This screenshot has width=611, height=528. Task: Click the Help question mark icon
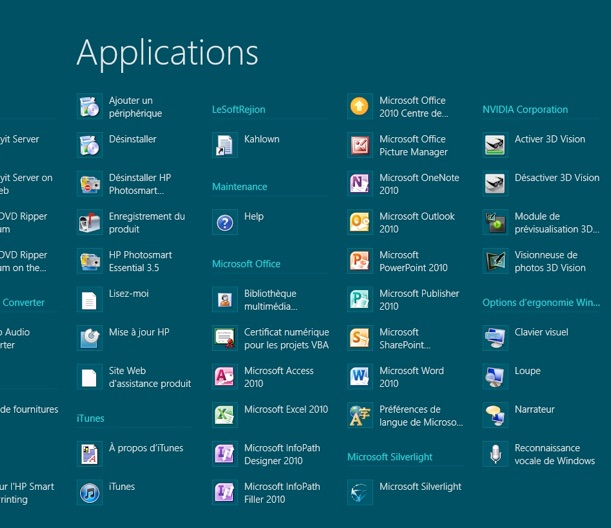tap(225, 222)
